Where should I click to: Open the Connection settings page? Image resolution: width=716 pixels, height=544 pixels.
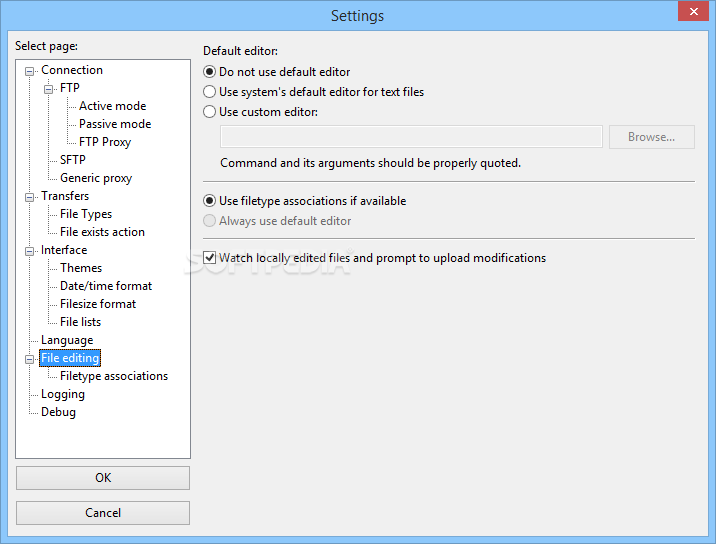point(72,70)
